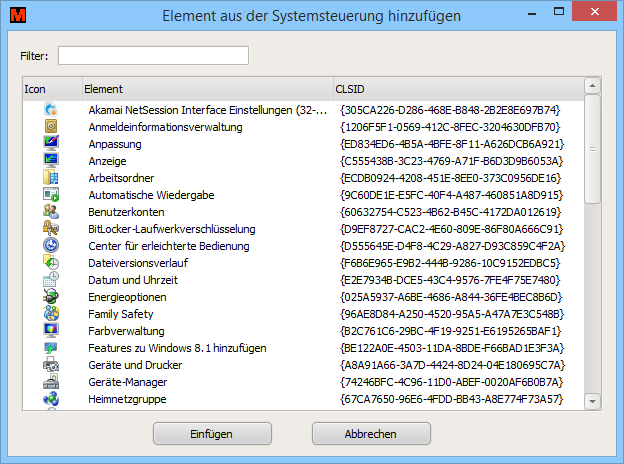Select the Dateiversionsverlauf icon
The image size is (624, 464).
pyautogui.click(x=51, y=262)
